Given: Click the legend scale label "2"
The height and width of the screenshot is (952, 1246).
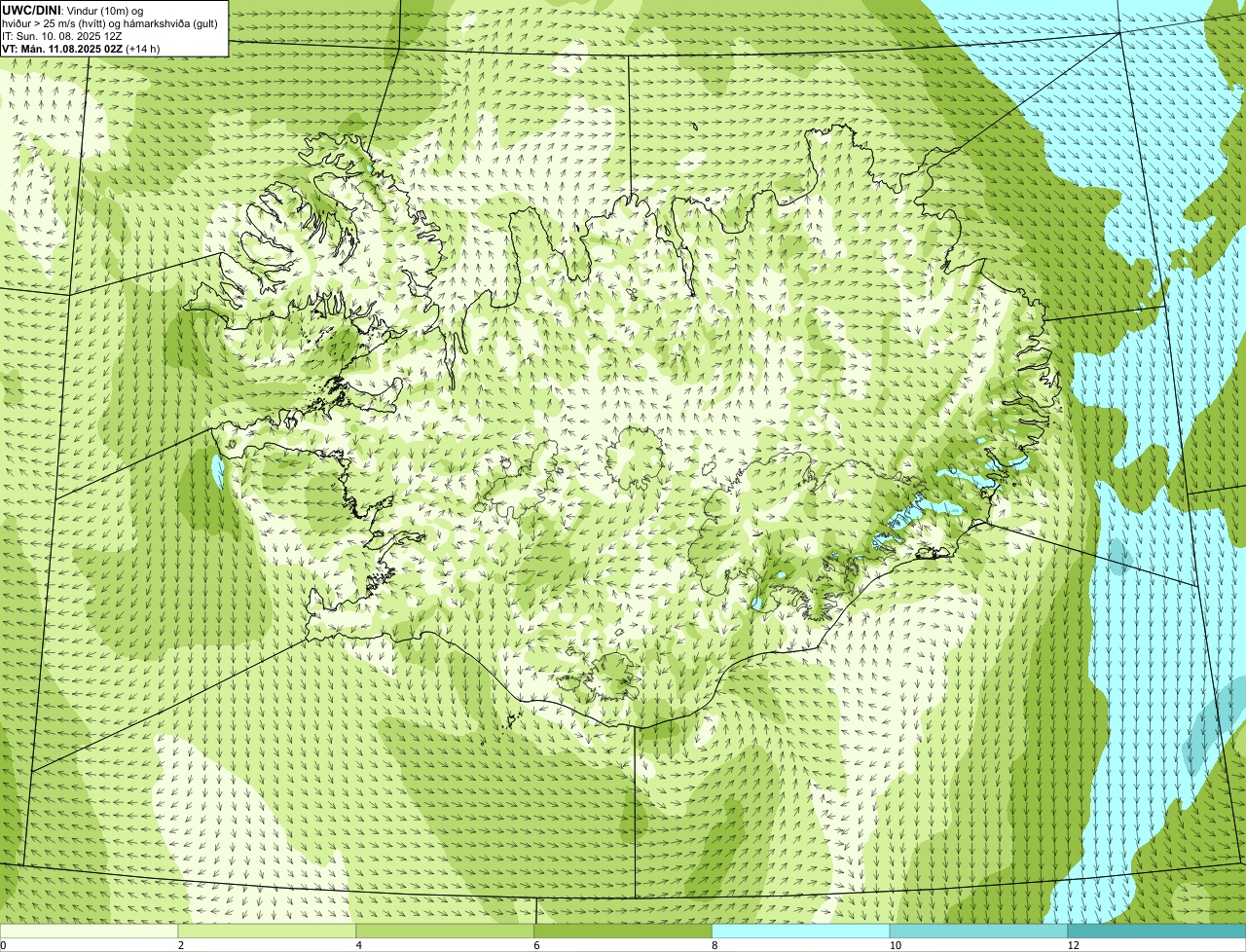Looking at the screenshot, I should click(180, 945).
